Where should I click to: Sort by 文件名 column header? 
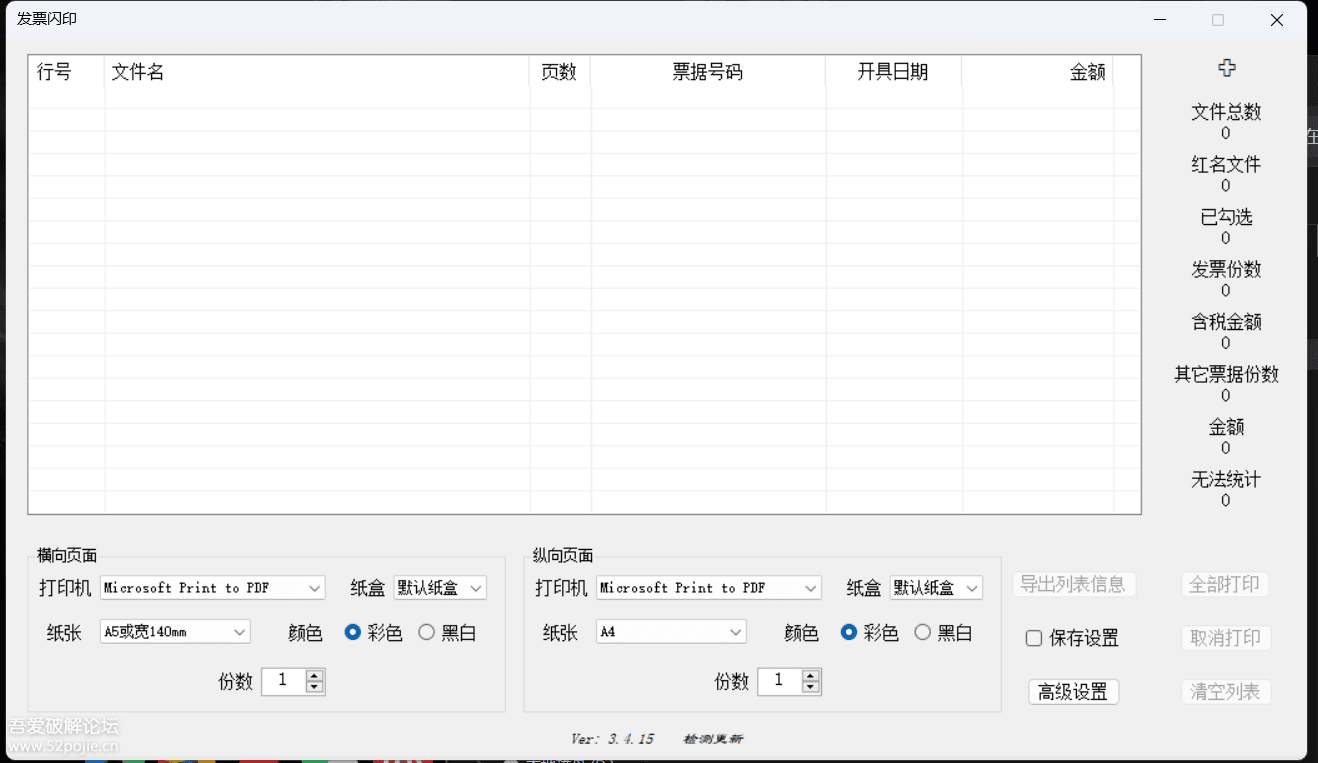point(316,72)
